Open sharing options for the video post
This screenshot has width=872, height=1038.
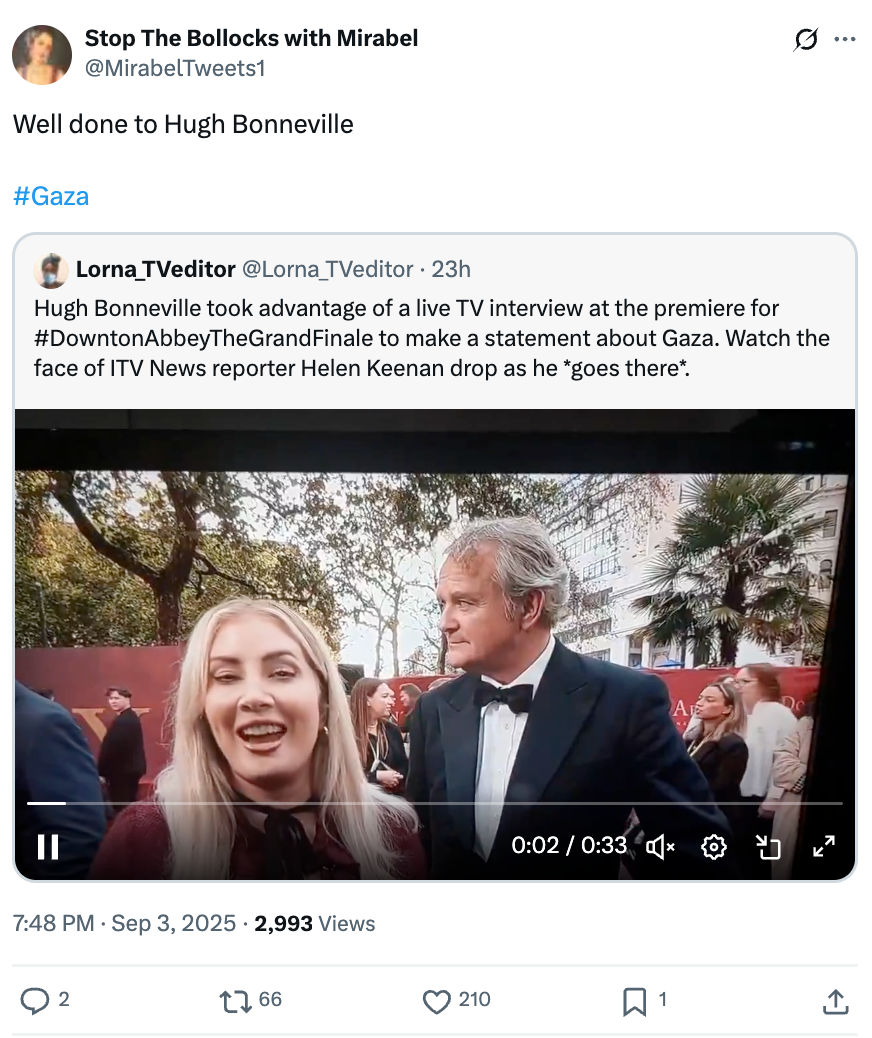pos(835,1000)
